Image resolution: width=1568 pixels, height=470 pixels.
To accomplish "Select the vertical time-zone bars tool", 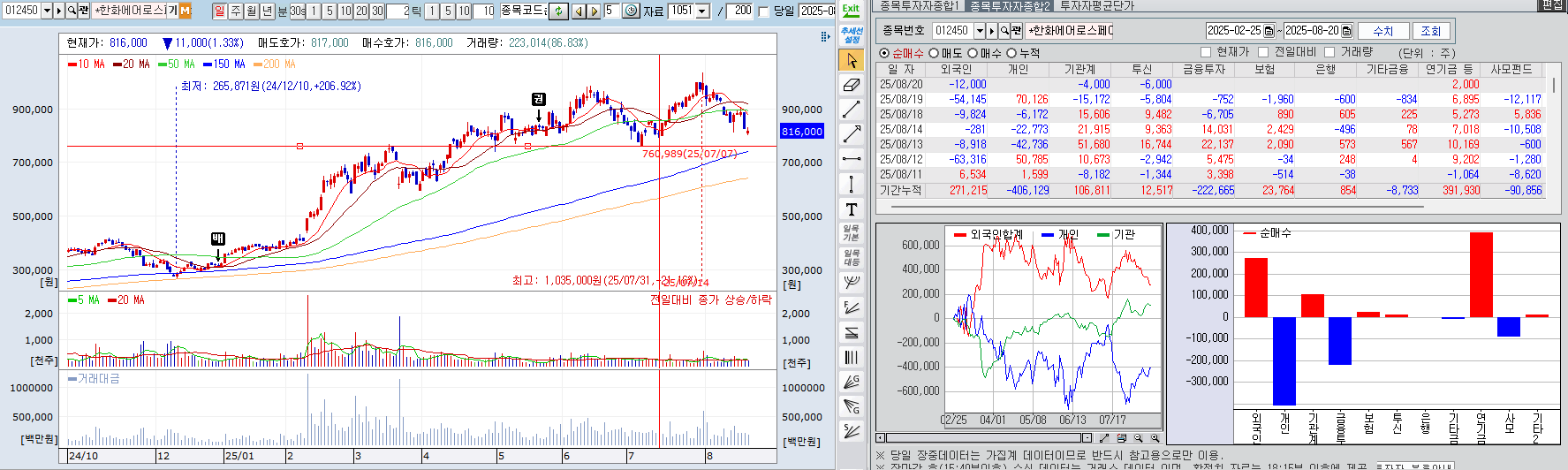I will point(851,357).
